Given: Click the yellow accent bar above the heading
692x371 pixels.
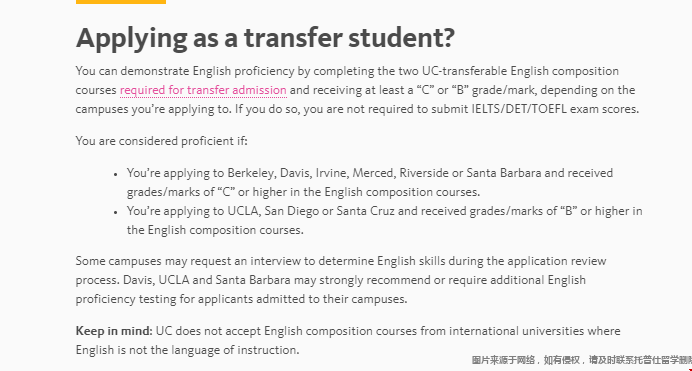Looking at the screenshot, I should pos(121,2).
